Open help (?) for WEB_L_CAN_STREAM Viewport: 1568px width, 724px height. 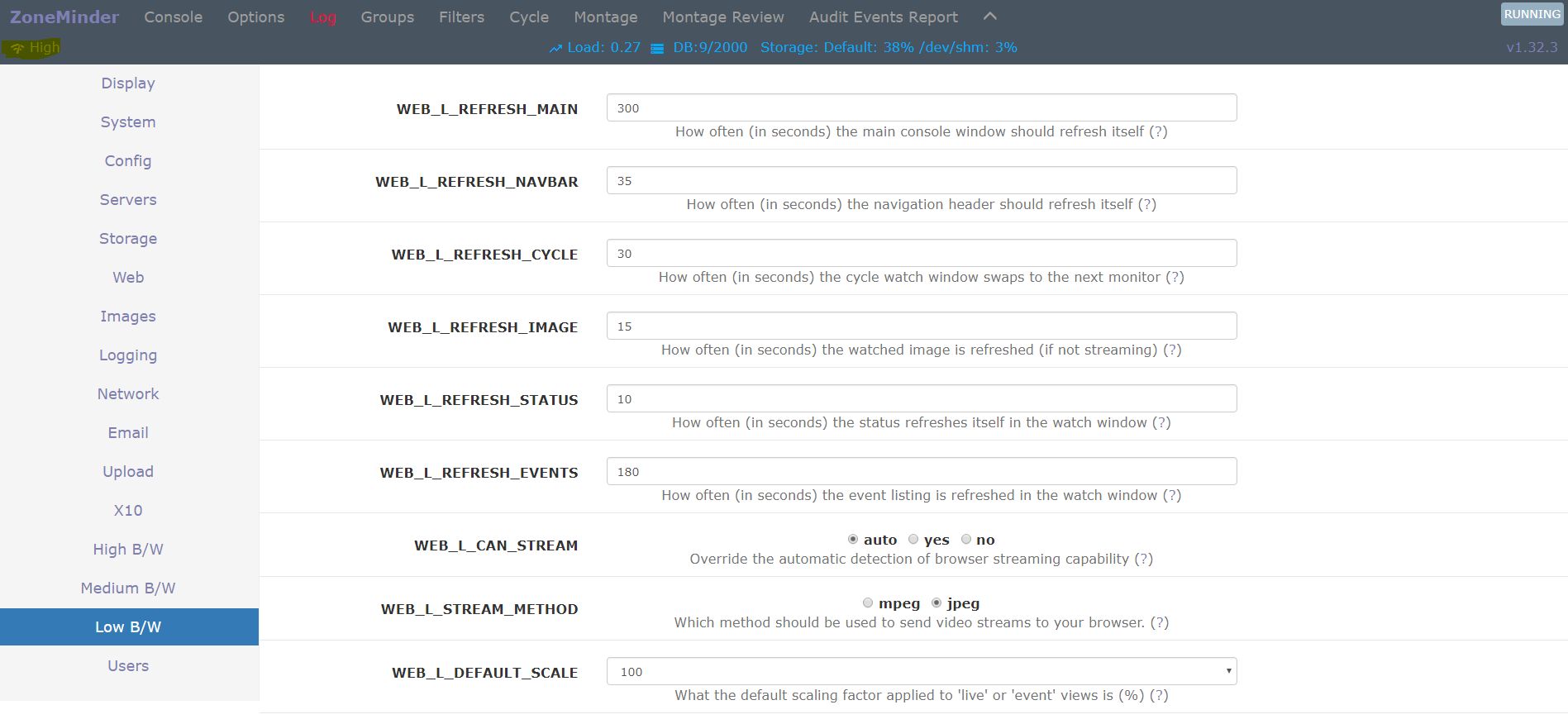click(x=1143, y=560)
